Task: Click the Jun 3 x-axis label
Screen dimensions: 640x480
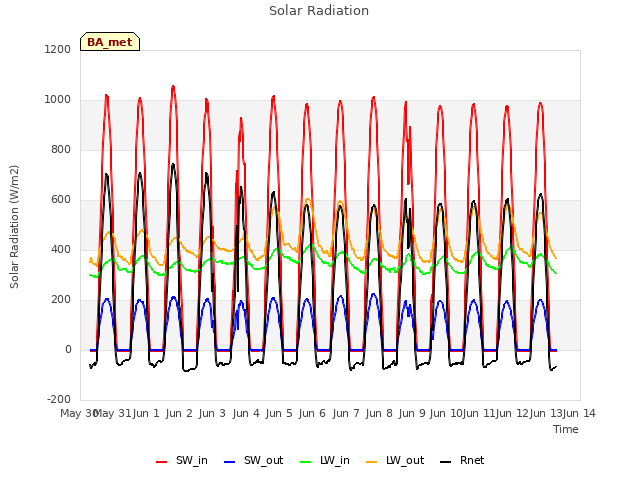Action: point(212,413)
